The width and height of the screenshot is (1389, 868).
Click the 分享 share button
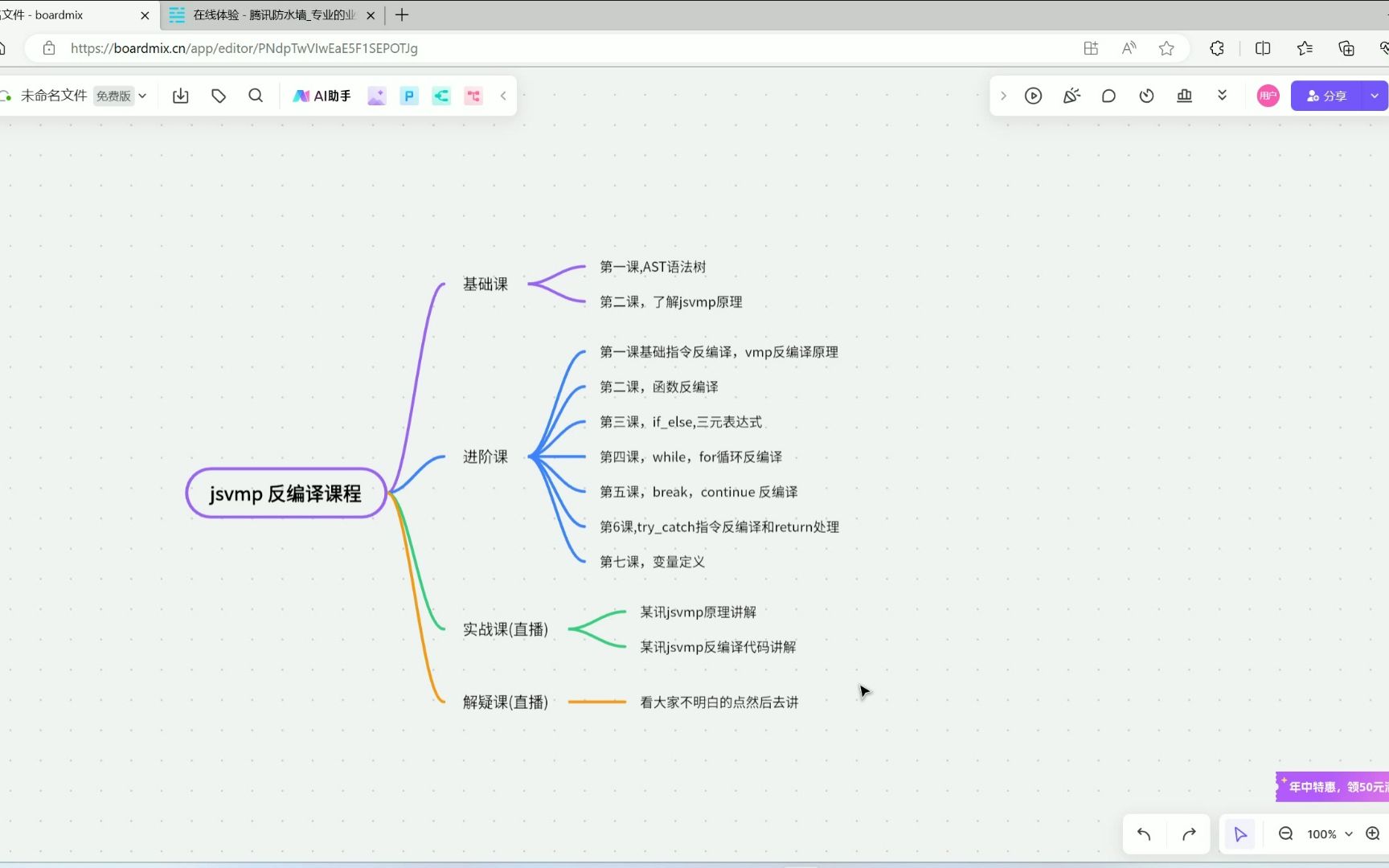tap(1326, 96)
